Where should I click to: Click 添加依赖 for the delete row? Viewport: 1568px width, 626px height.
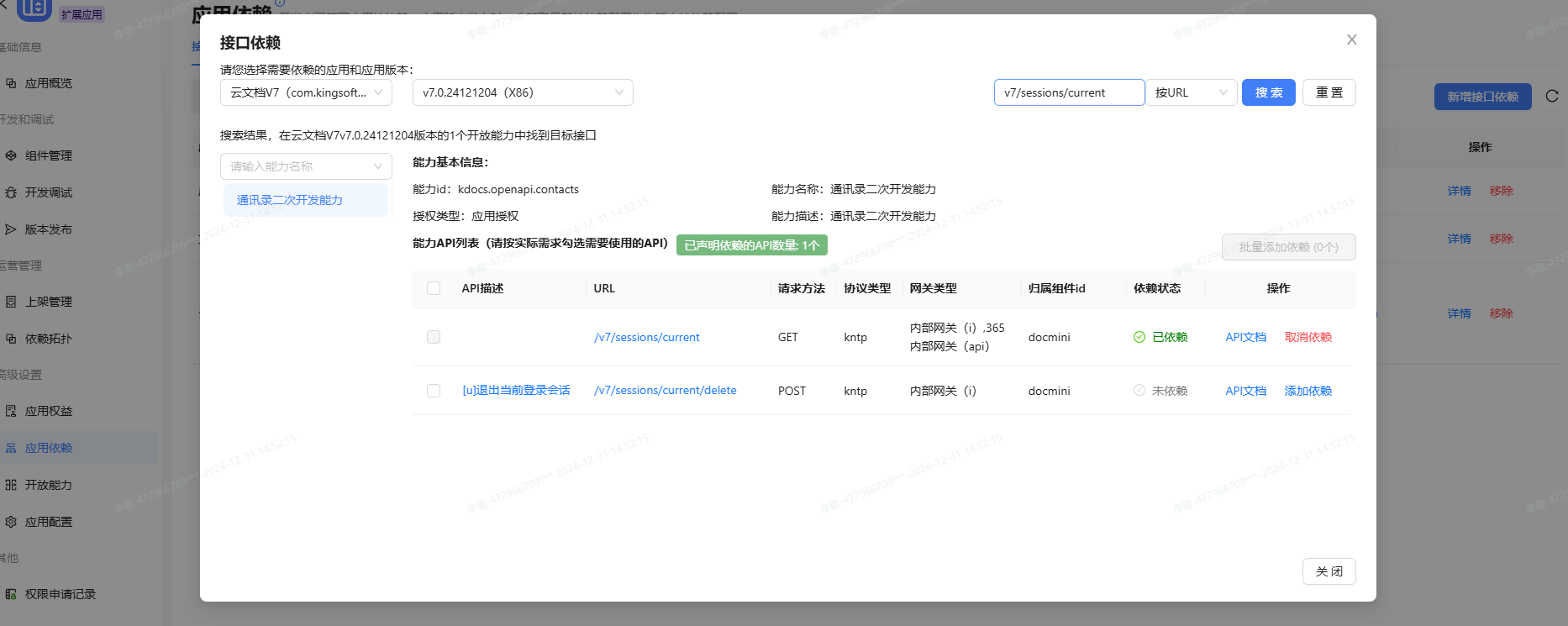pos(1308,391)
